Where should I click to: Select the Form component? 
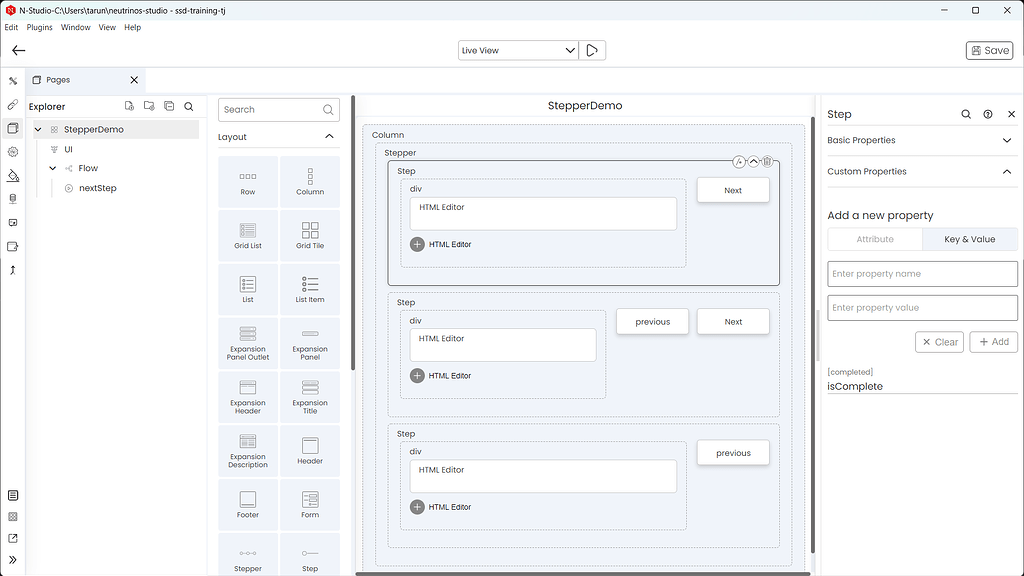[x=310, y=505]
